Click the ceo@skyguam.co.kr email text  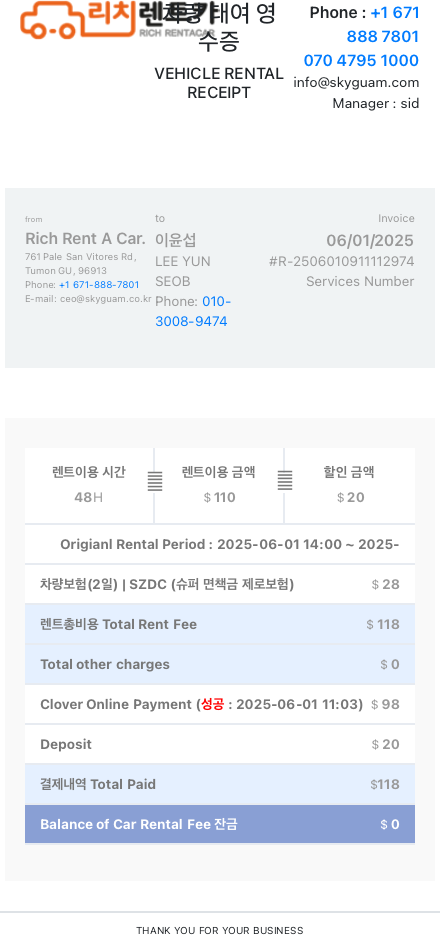pos(106,299)
